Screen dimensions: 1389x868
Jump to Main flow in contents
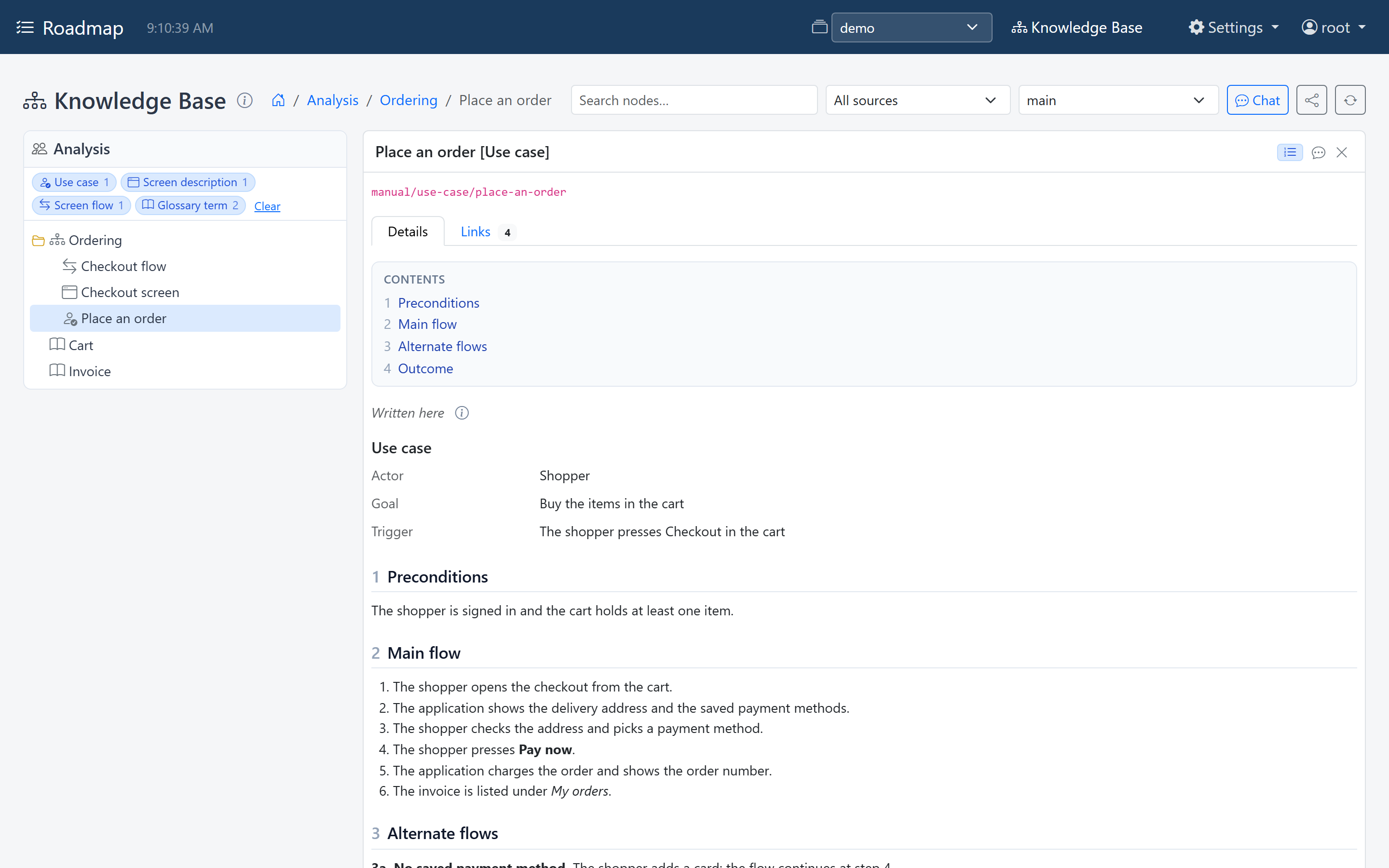(427, 324)
